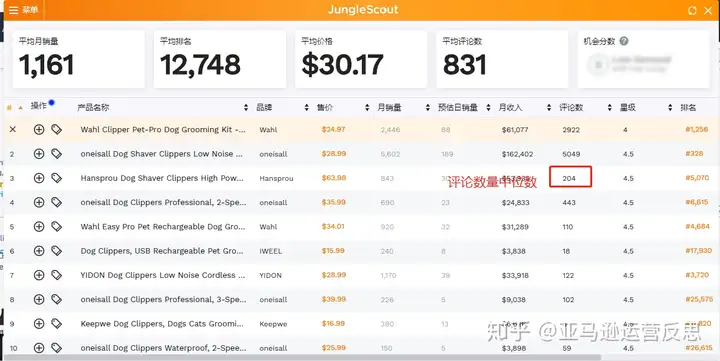Click the refresh icon in the header

pyautogui.click(x=692, y=11)
